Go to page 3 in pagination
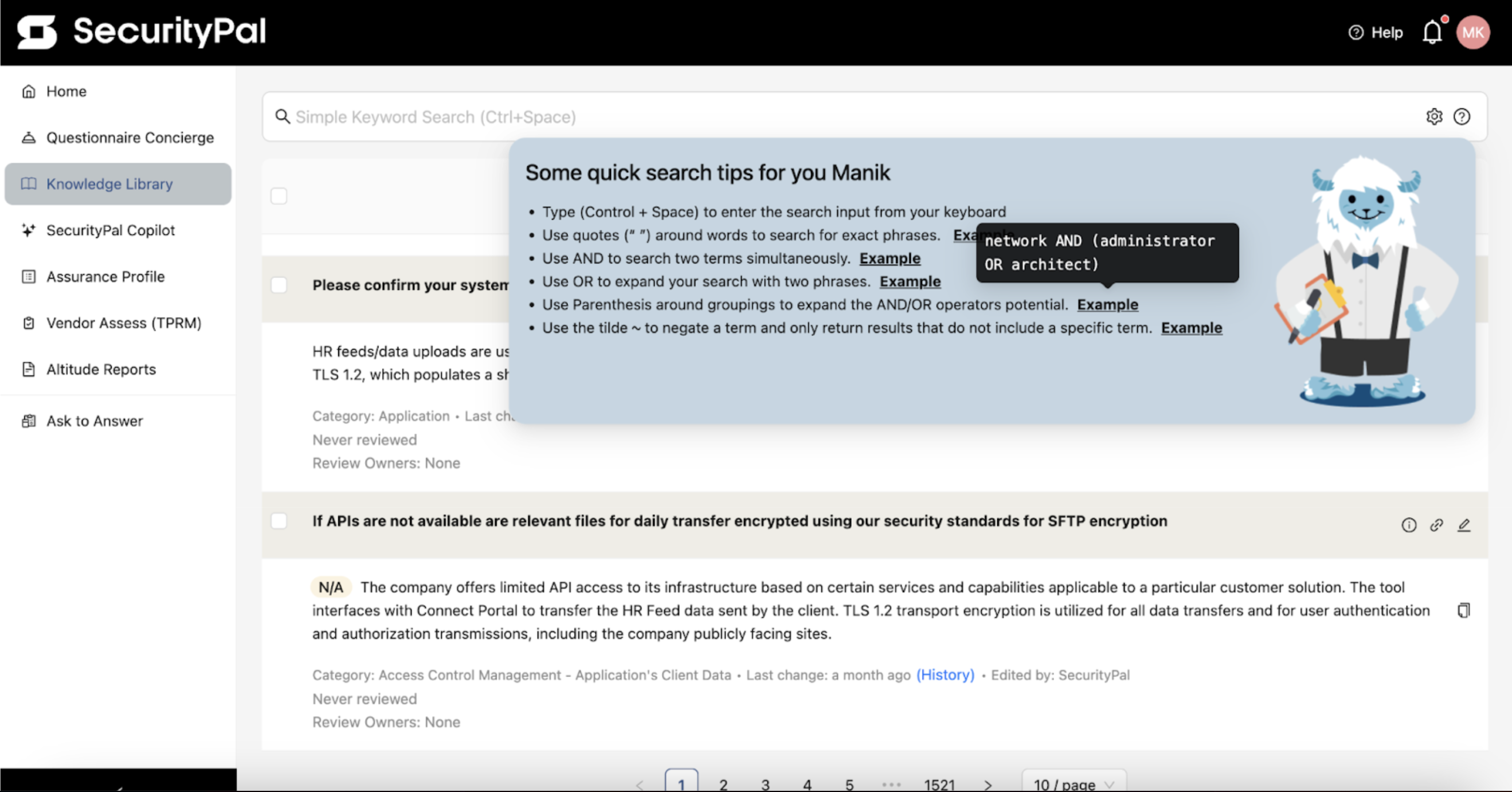This screenshot has height=792, width=1512. coord(765,784)
